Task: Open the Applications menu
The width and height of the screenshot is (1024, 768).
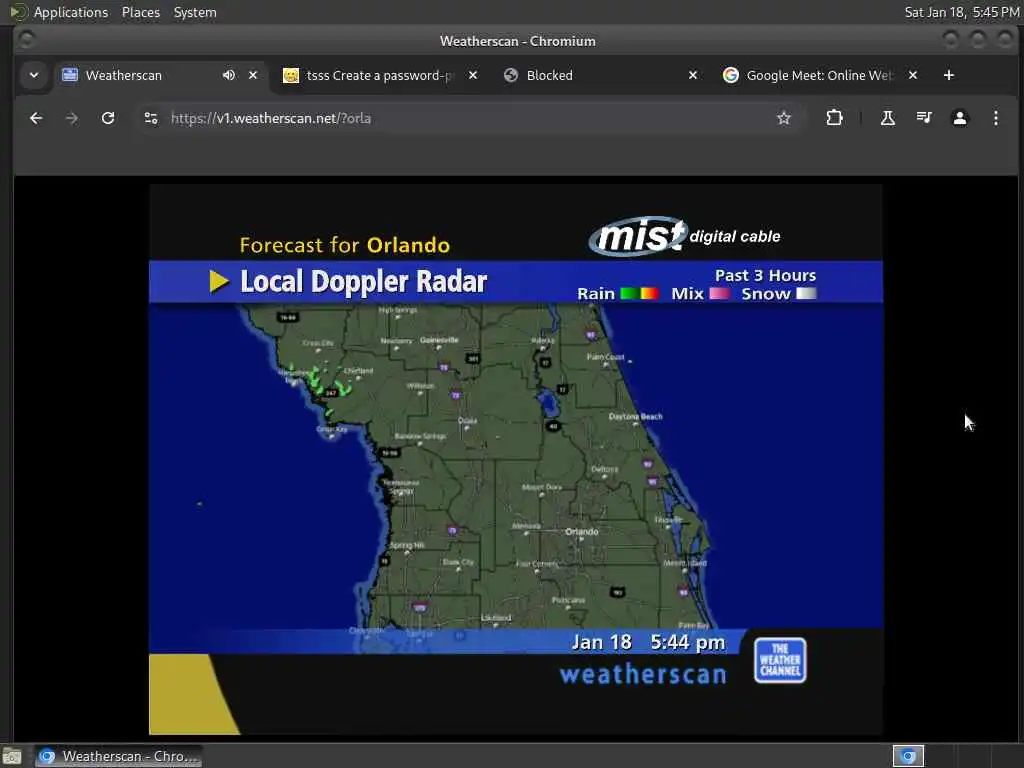Action: pos(71,12)
